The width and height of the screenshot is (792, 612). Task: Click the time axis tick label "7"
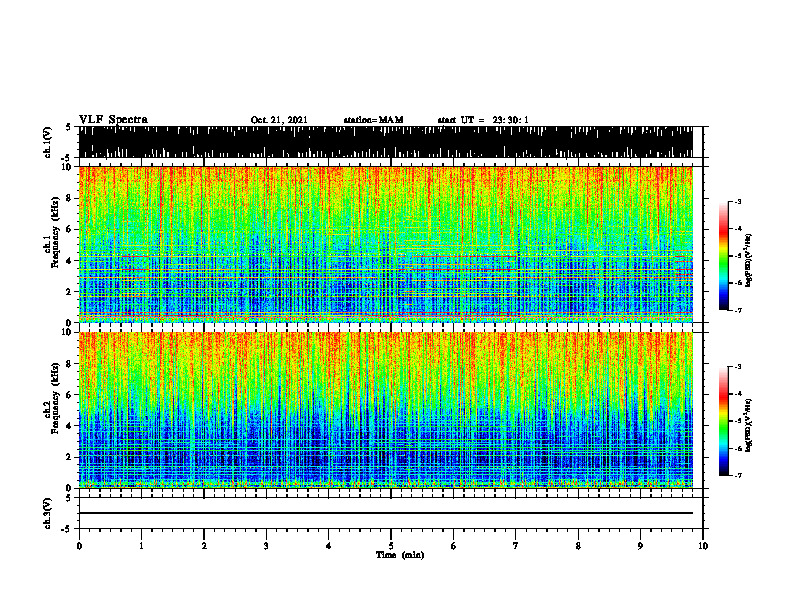coord(516,546)
